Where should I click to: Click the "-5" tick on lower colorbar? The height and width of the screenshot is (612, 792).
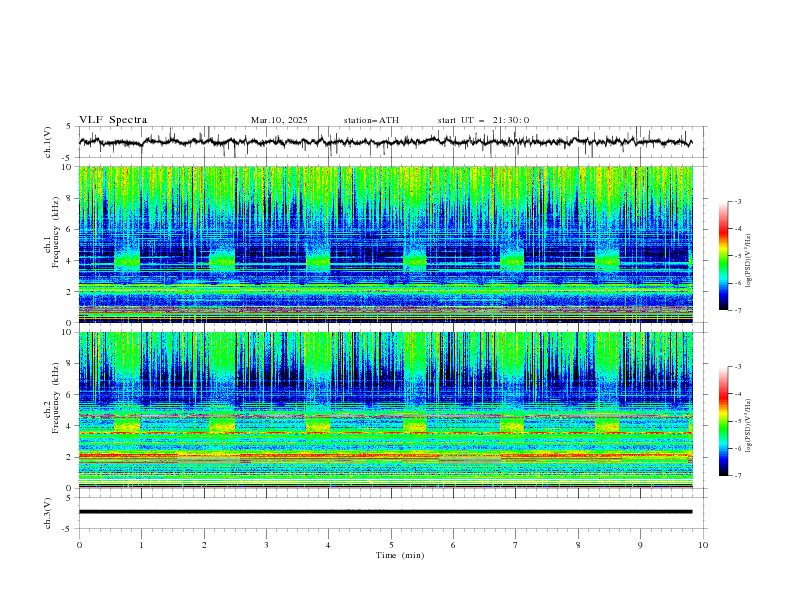tap(737, 421)
